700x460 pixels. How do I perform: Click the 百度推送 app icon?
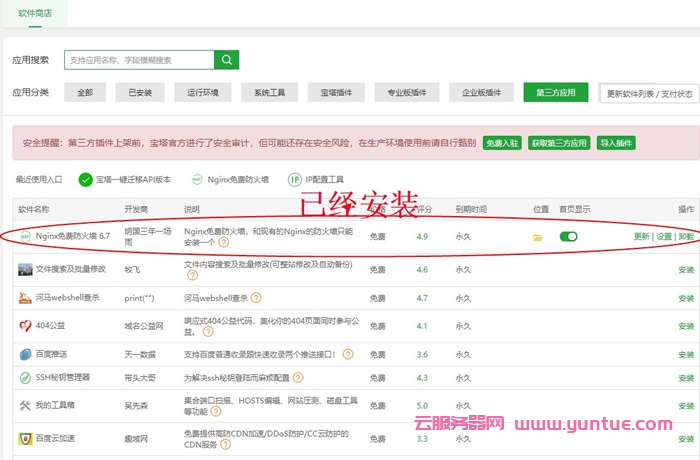tap(25, 354)
